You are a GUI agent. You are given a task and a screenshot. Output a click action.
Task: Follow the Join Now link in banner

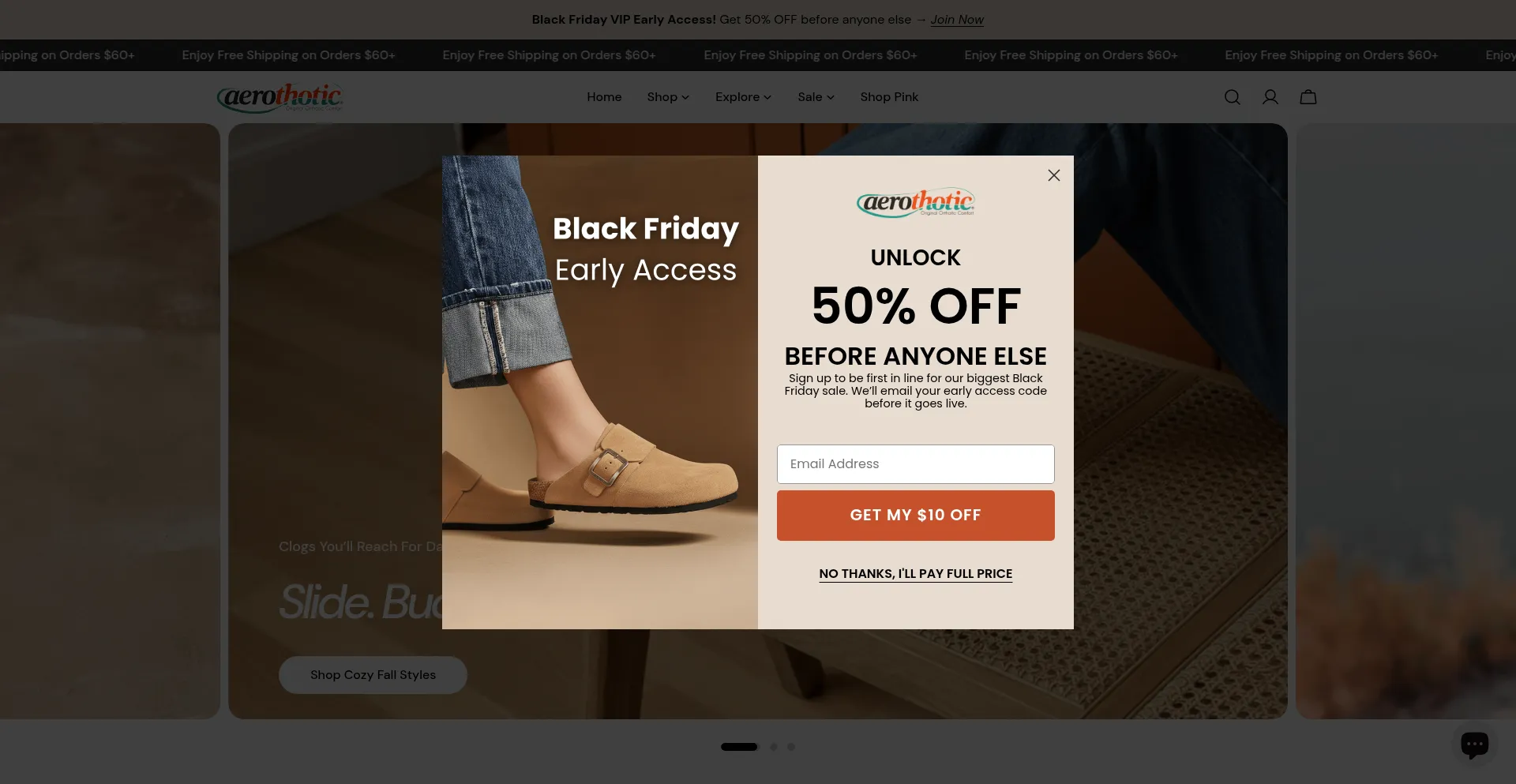pos(957,20)
